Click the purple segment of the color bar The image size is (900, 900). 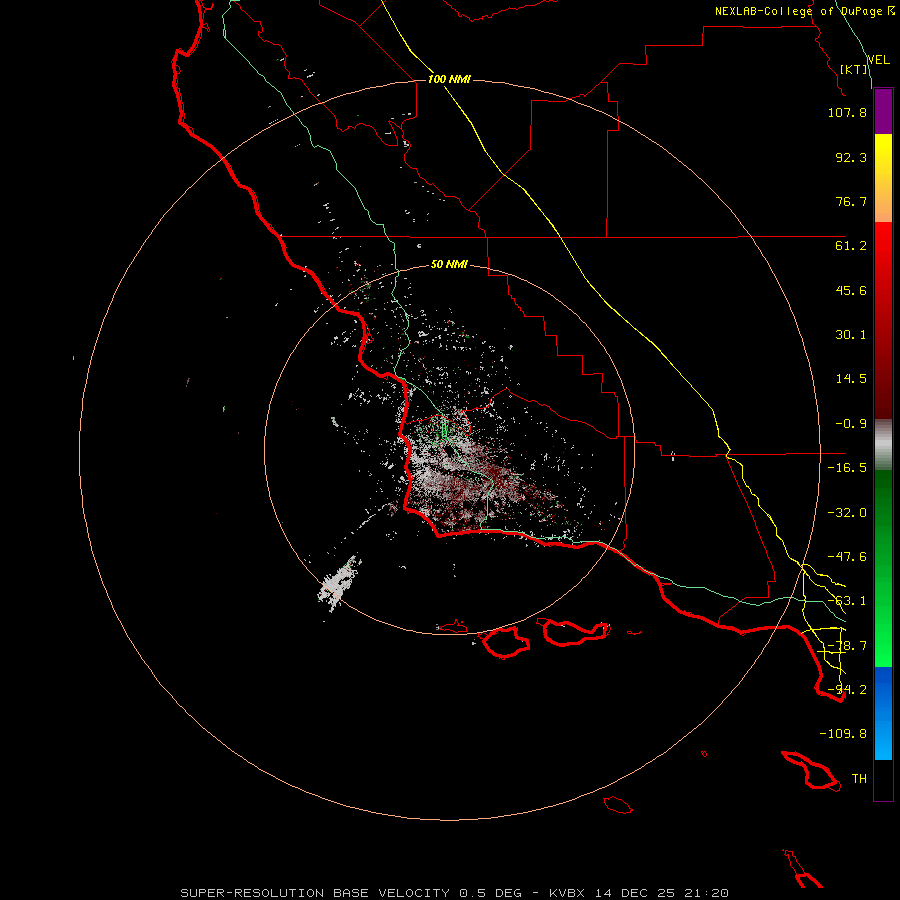[x=883, y=112]
